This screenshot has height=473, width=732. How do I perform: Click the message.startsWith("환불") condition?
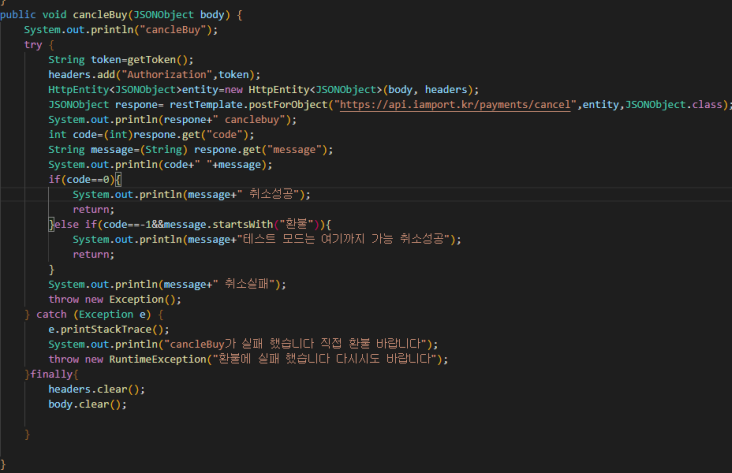point(243,224)
